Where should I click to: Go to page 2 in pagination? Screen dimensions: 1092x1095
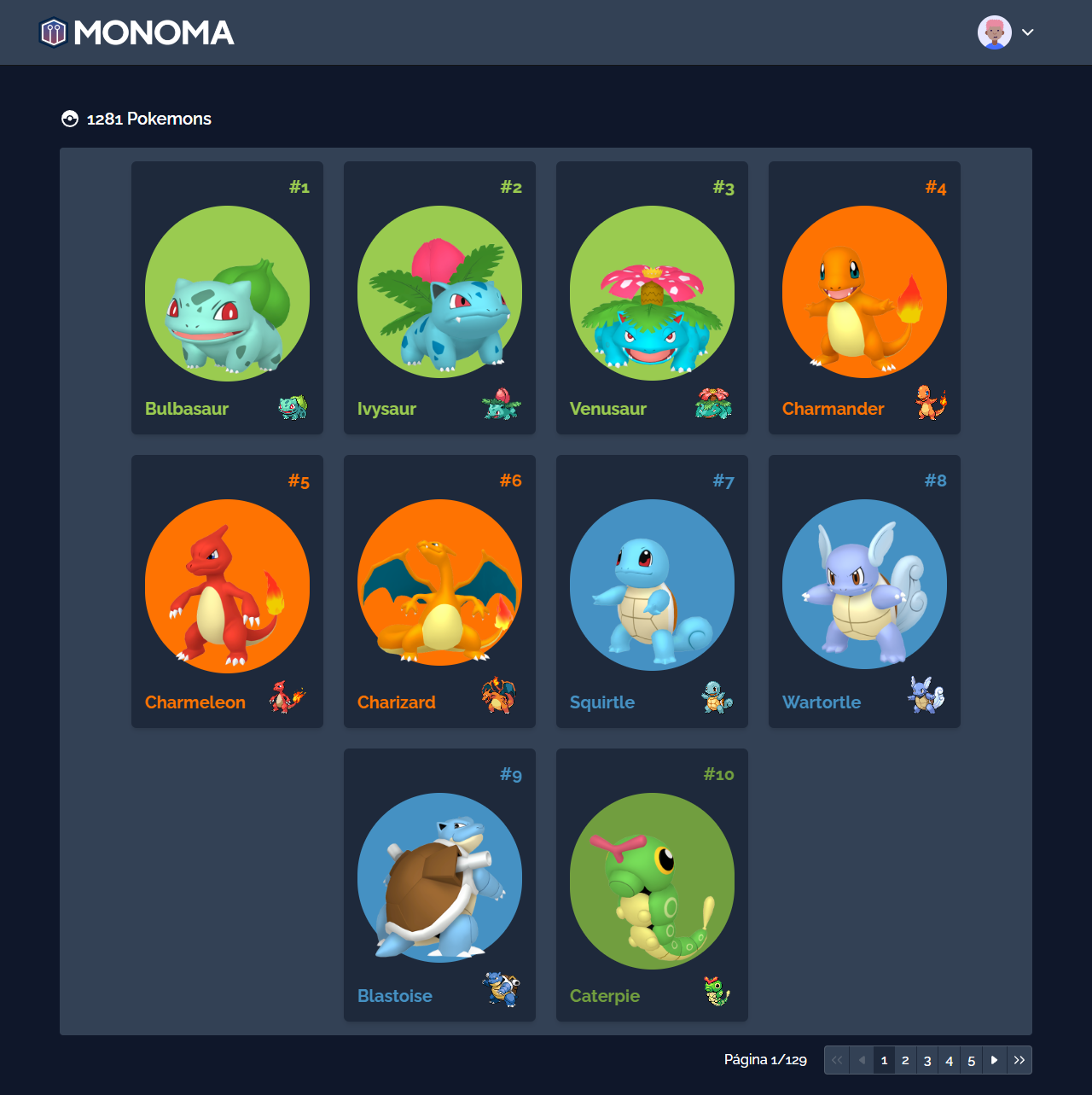(905, 1060)
